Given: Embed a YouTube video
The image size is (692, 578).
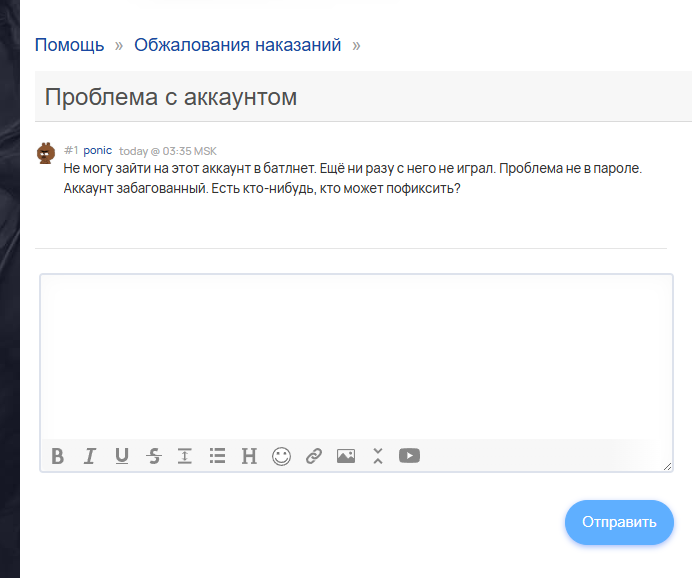Looking at the screenshot, I should click(410, 456).
